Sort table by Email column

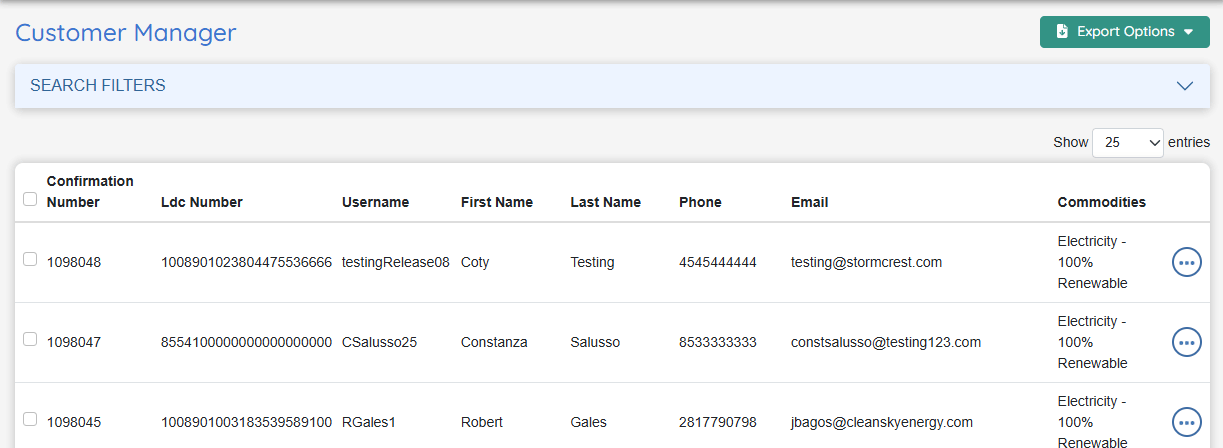point(809,202)
